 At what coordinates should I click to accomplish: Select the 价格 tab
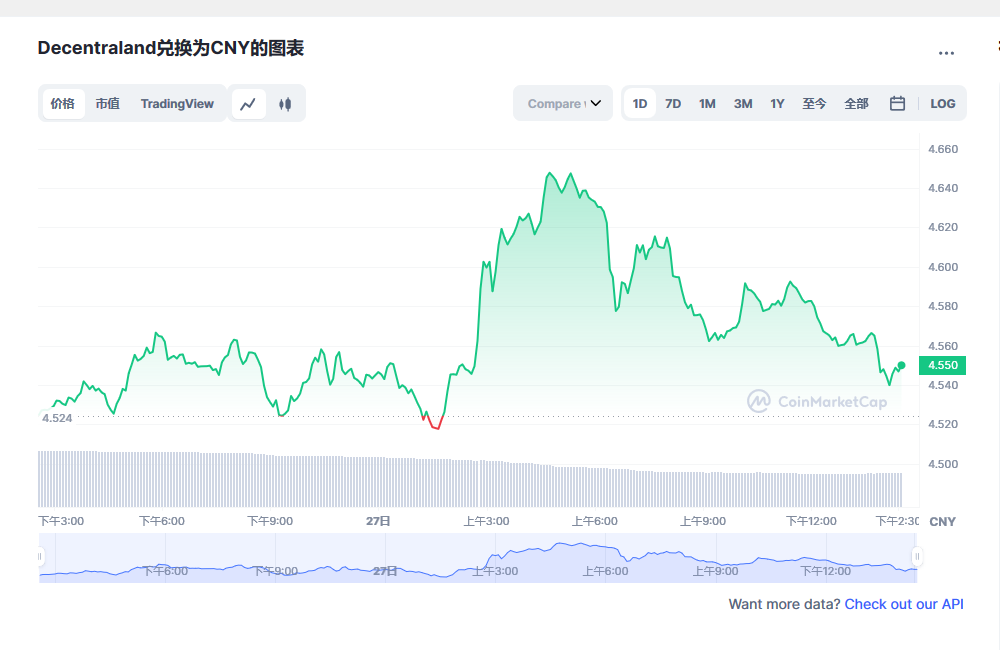(x=63, y=103)
